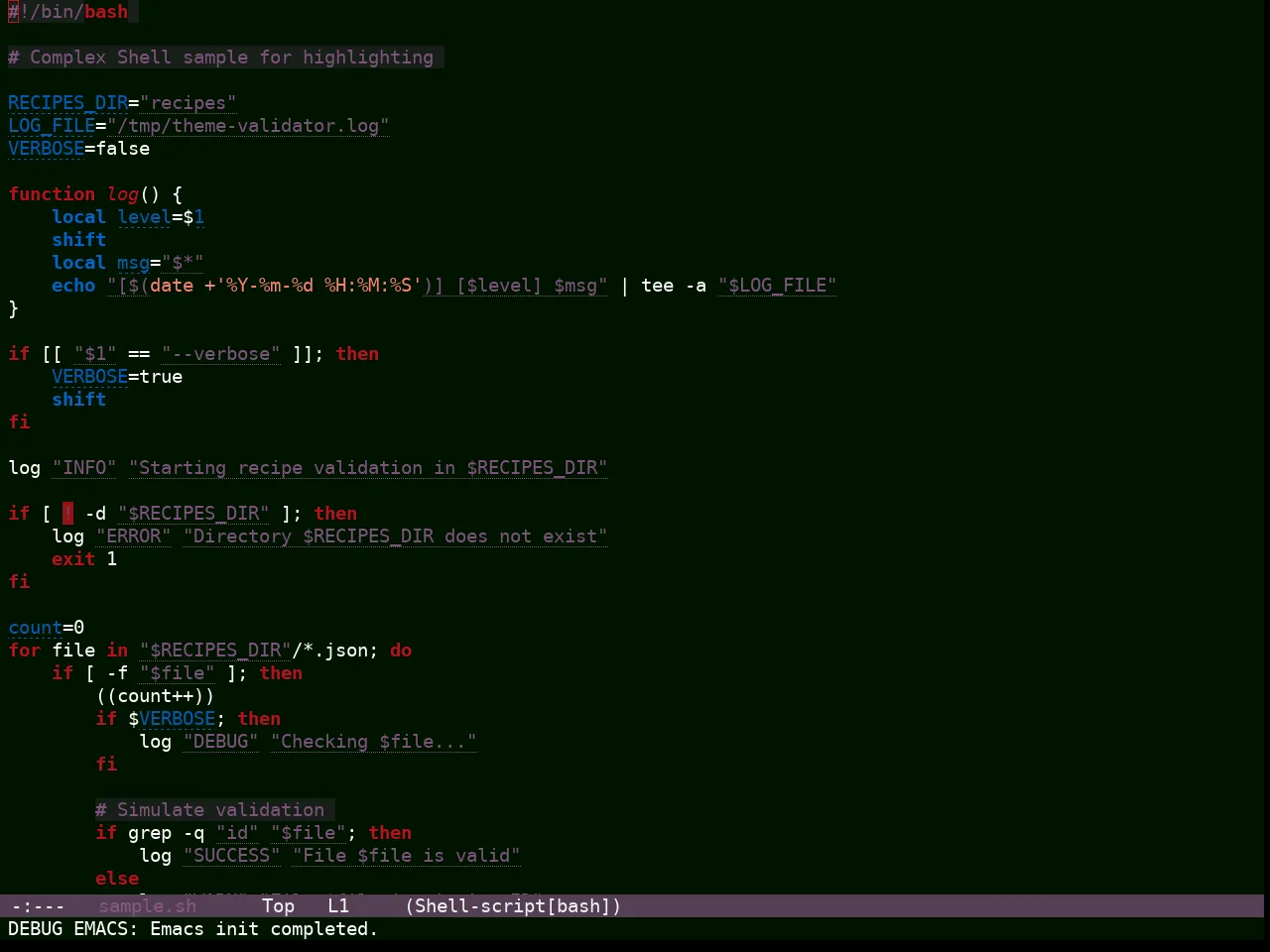
Task: Click the -:--- buffer status flags
Action: pyautogui.click(x=38, y=906)
